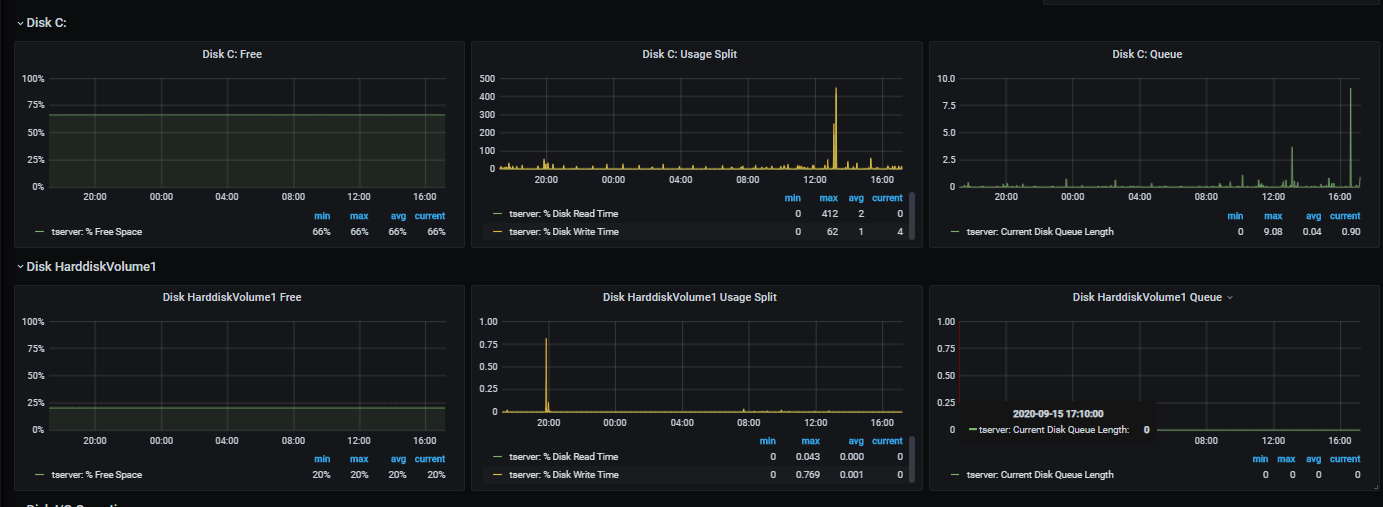The height and width of the screenshot is (507, 1383).
Task: Toggle % Disk Write Time series in HarddiskVolume1 Usage Split
Action: (x=563, y=475)
